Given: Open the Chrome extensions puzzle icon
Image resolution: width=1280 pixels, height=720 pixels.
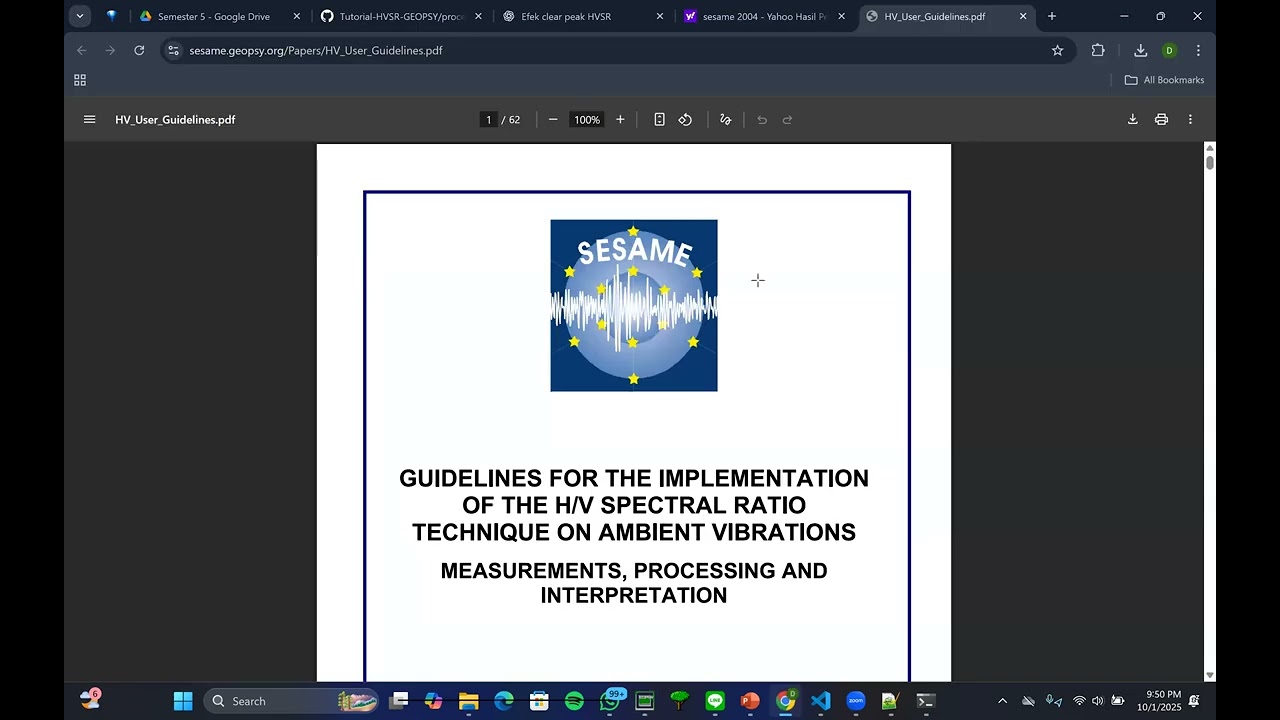Looking at the screenshot, I should (1098, 50).
